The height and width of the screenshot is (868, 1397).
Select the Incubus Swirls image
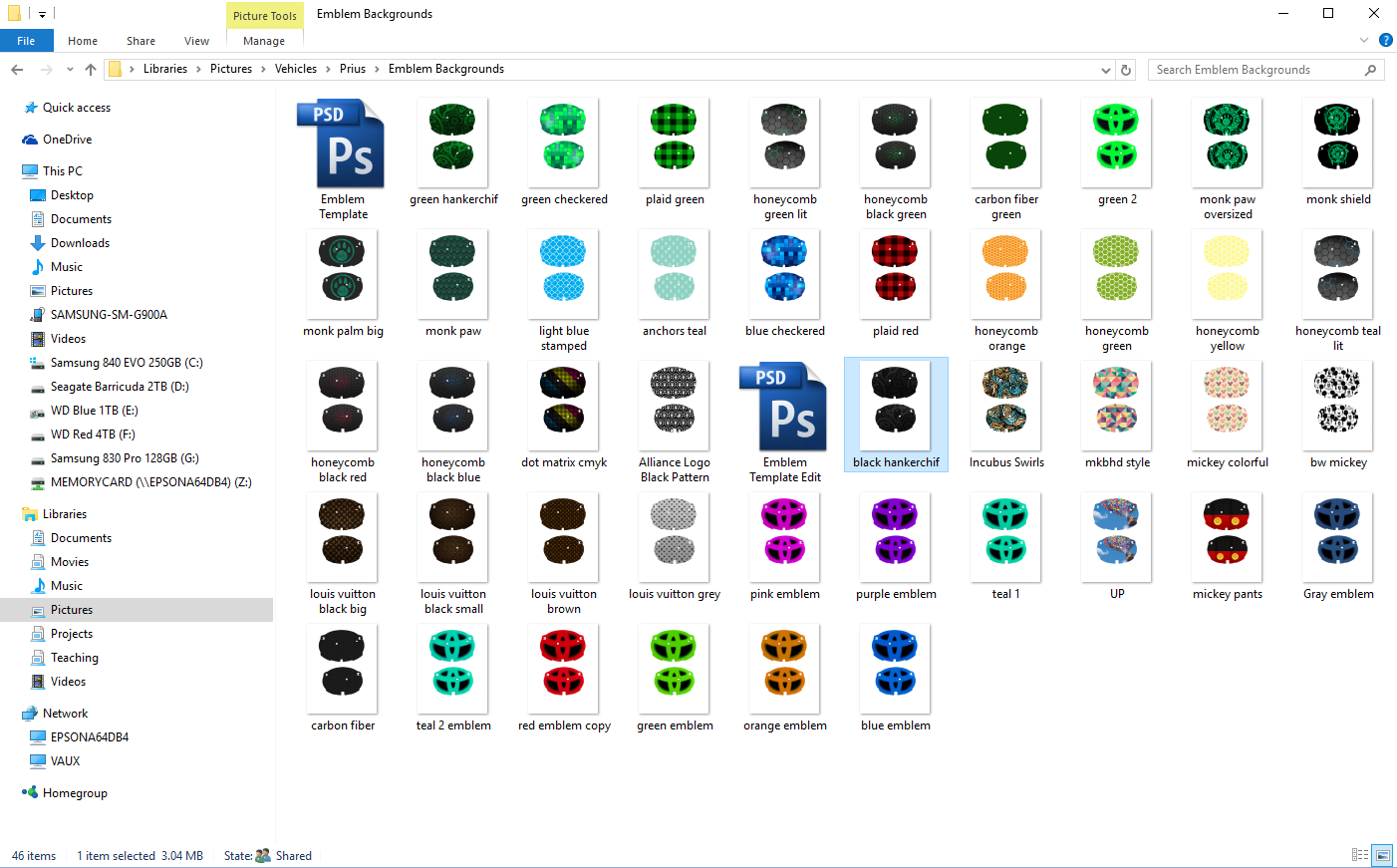tap(1006, 407)
